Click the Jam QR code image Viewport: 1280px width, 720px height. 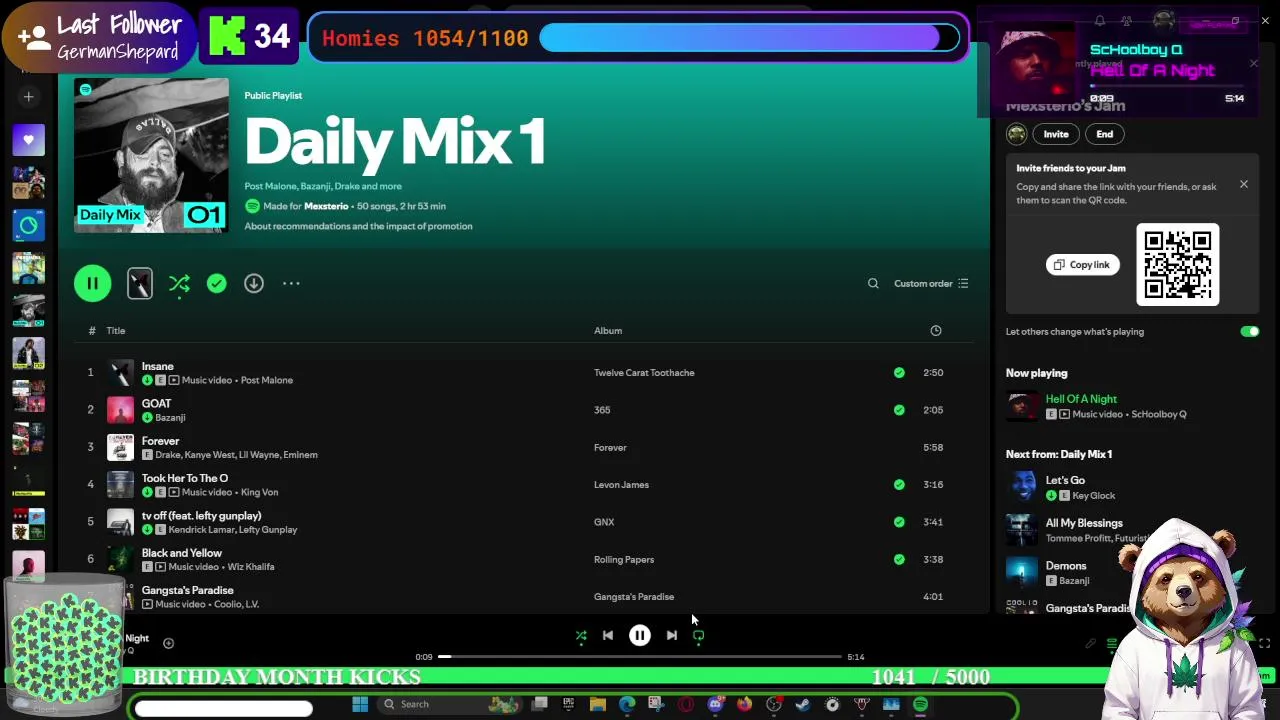tap(1178, 265)
